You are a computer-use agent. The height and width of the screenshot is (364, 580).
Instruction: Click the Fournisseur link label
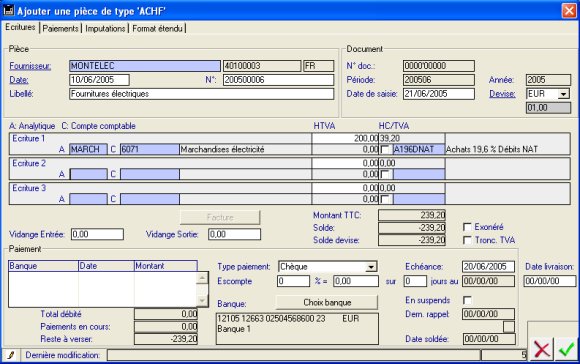30,66
